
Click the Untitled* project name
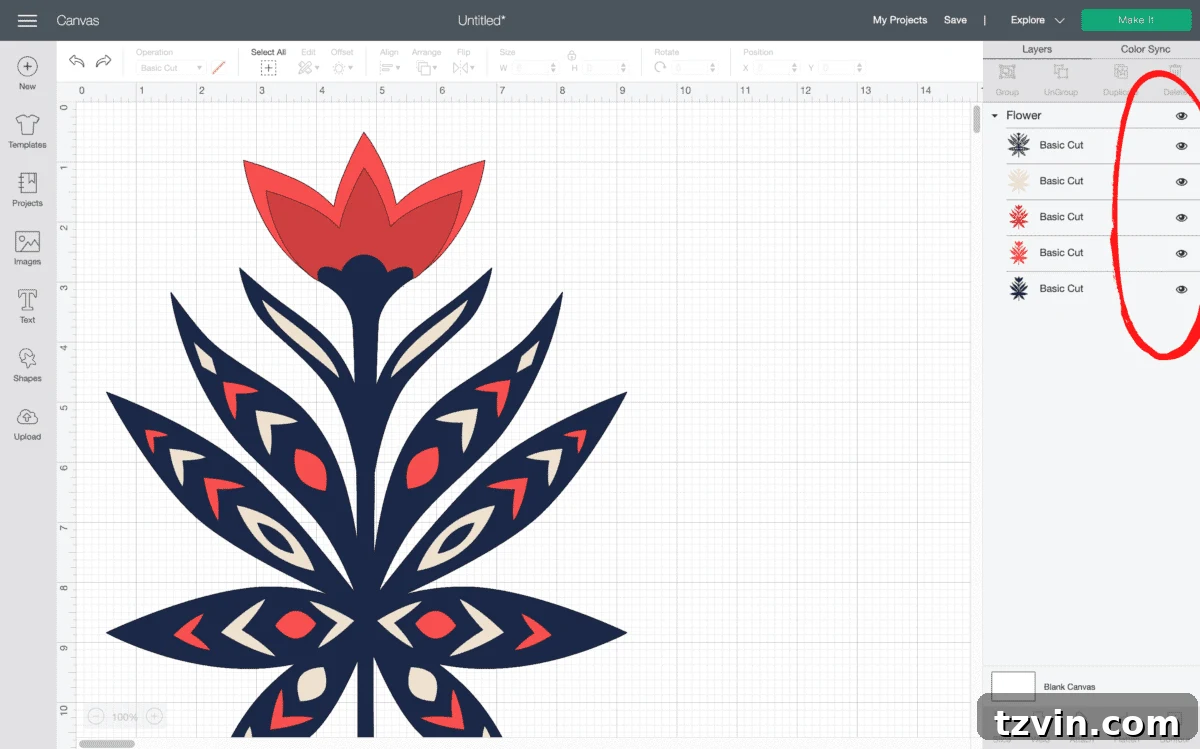[482, 20]
